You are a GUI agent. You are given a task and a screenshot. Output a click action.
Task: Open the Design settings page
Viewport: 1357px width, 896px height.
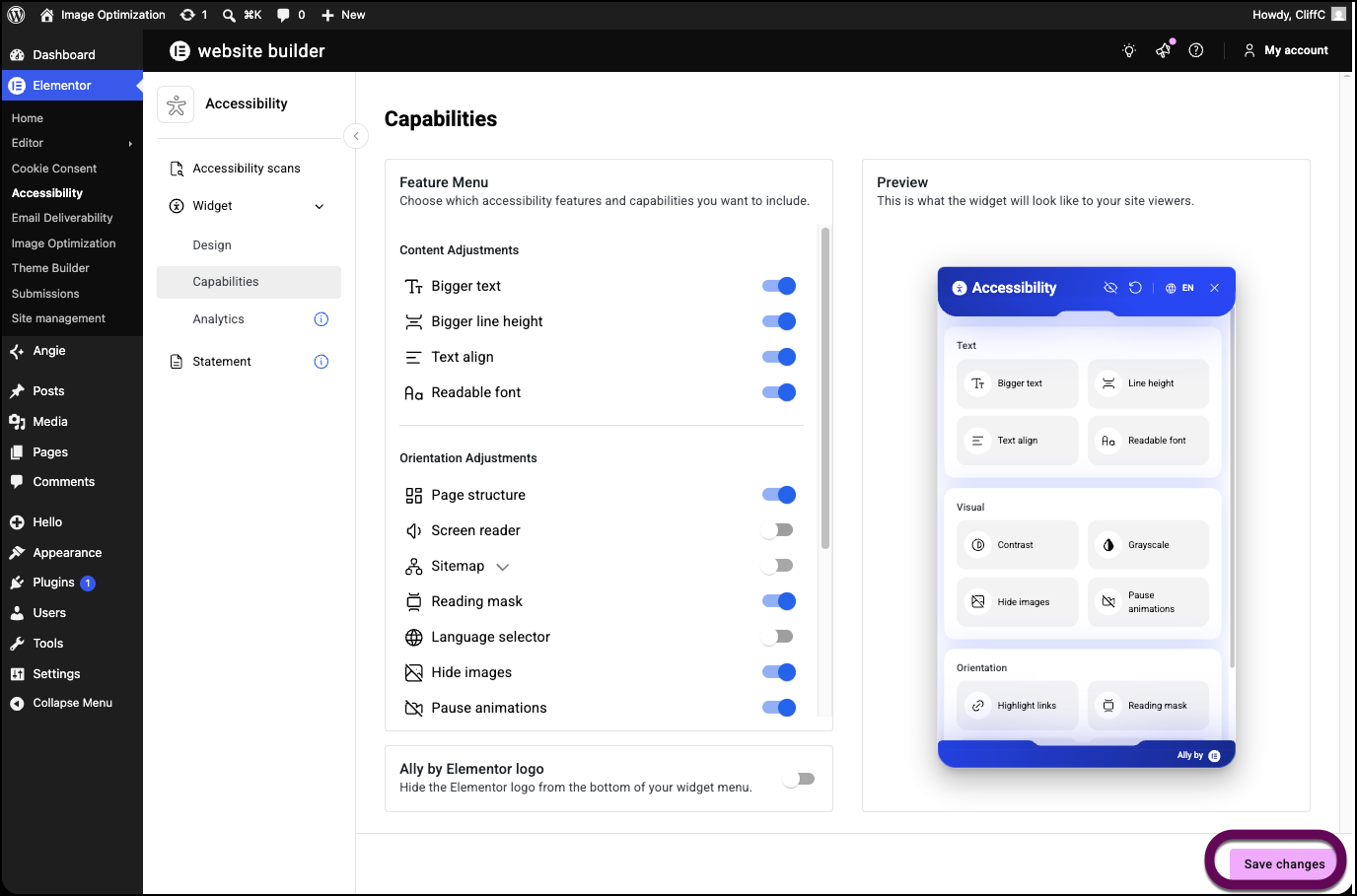212,245
